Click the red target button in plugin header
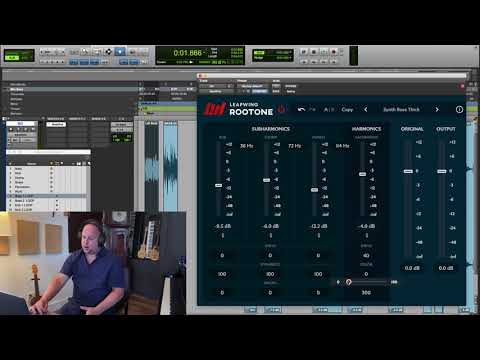This screenshot has width=480, height=360. tap(462, 86)
